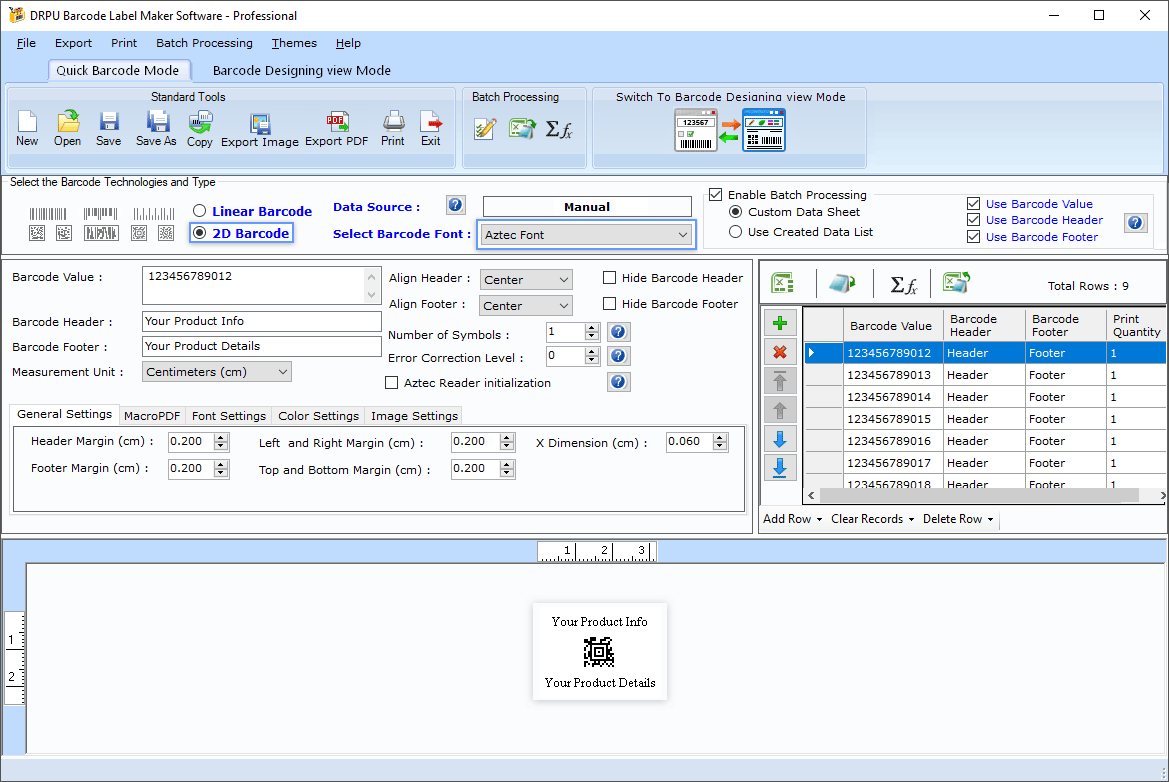
Task: Delete row with the red X icon
Action: click(780, 352)
